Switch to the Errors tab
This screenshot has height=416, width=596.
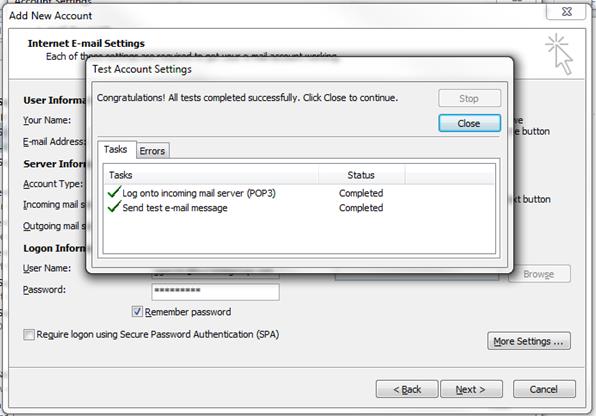click(152, 151)
